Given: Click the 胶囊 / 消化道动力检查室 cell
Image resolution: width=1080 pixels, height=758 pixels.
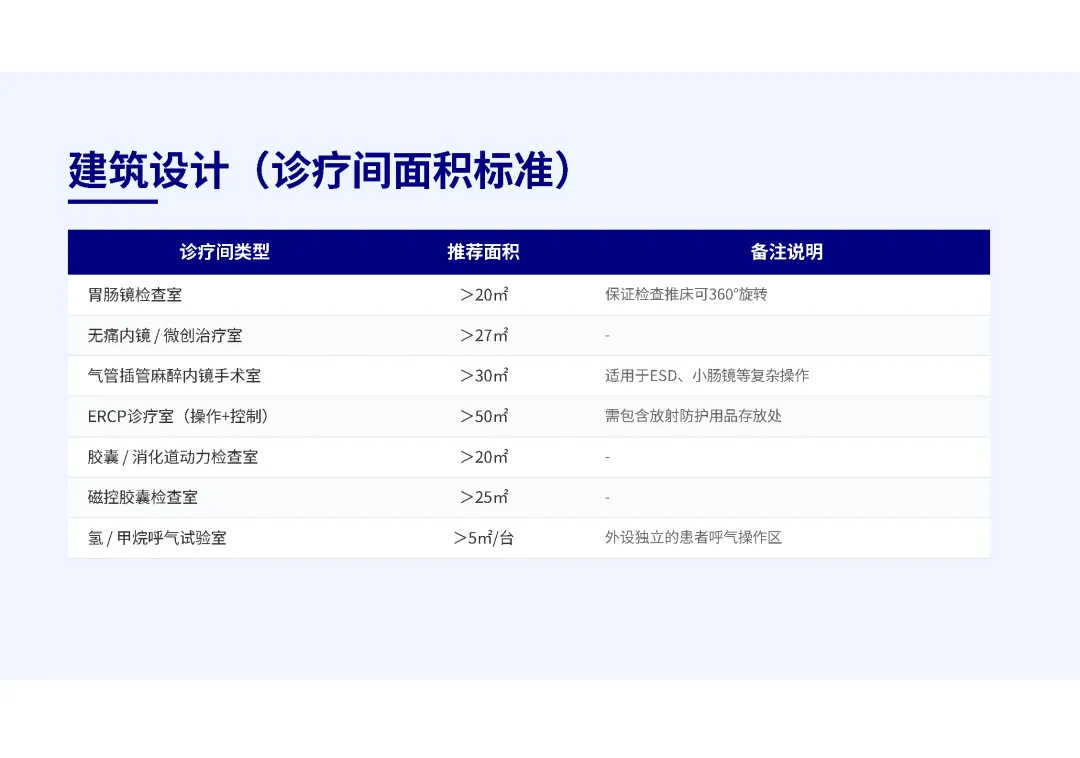Looking at the screenshot, I should pyautogui.click(x=173, y=457).
